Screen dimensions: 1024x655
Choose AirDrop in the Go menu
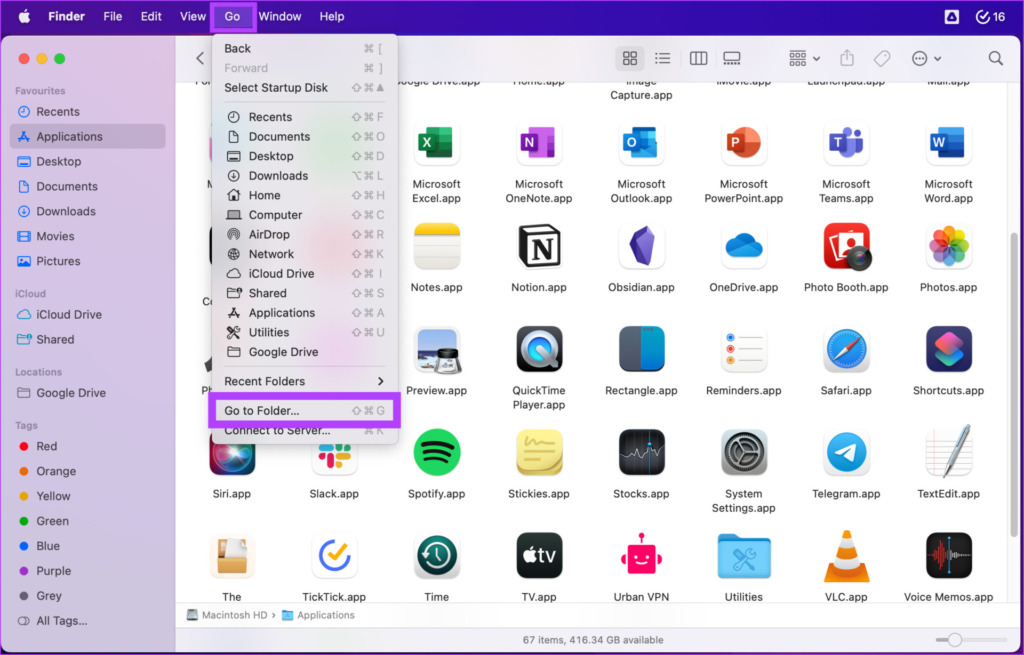pyautogui.click(x=304, y=234)
